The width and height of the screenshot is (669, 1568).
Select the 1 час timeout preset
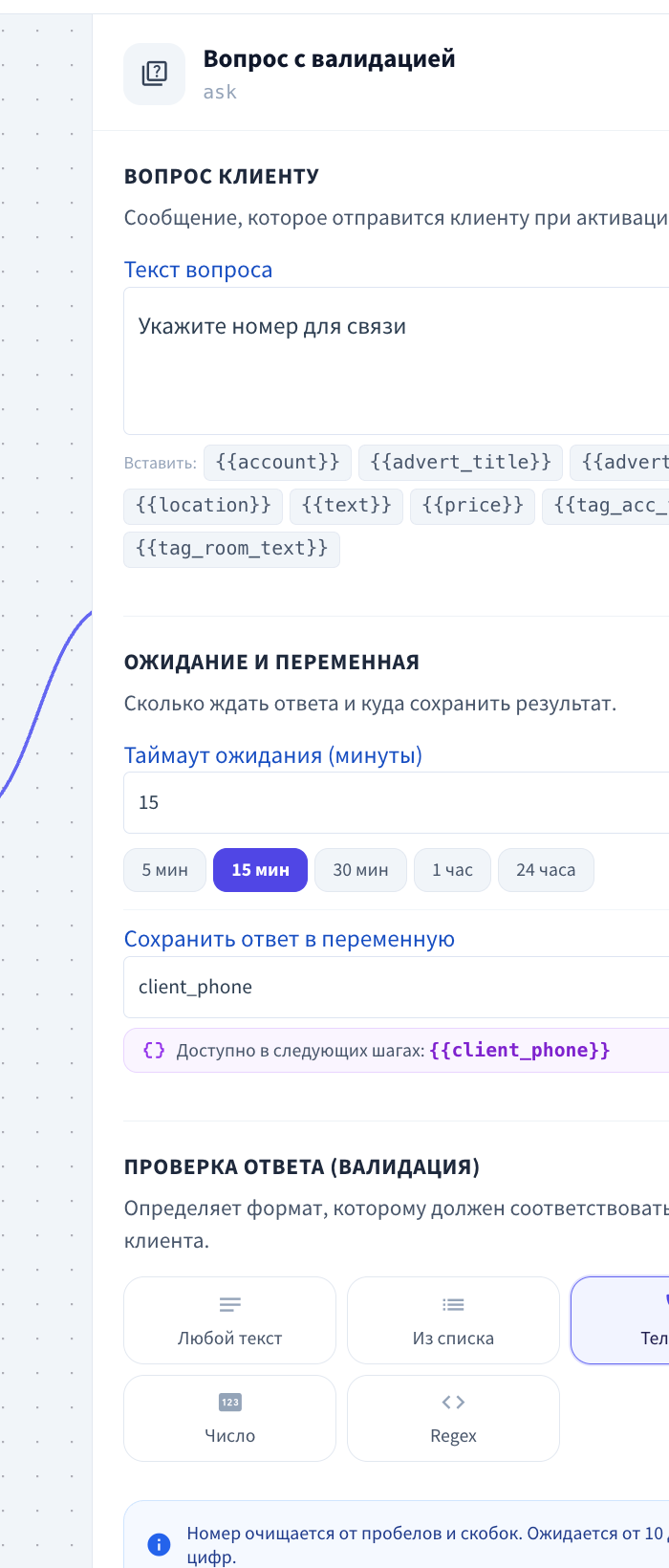pos(453,870)
